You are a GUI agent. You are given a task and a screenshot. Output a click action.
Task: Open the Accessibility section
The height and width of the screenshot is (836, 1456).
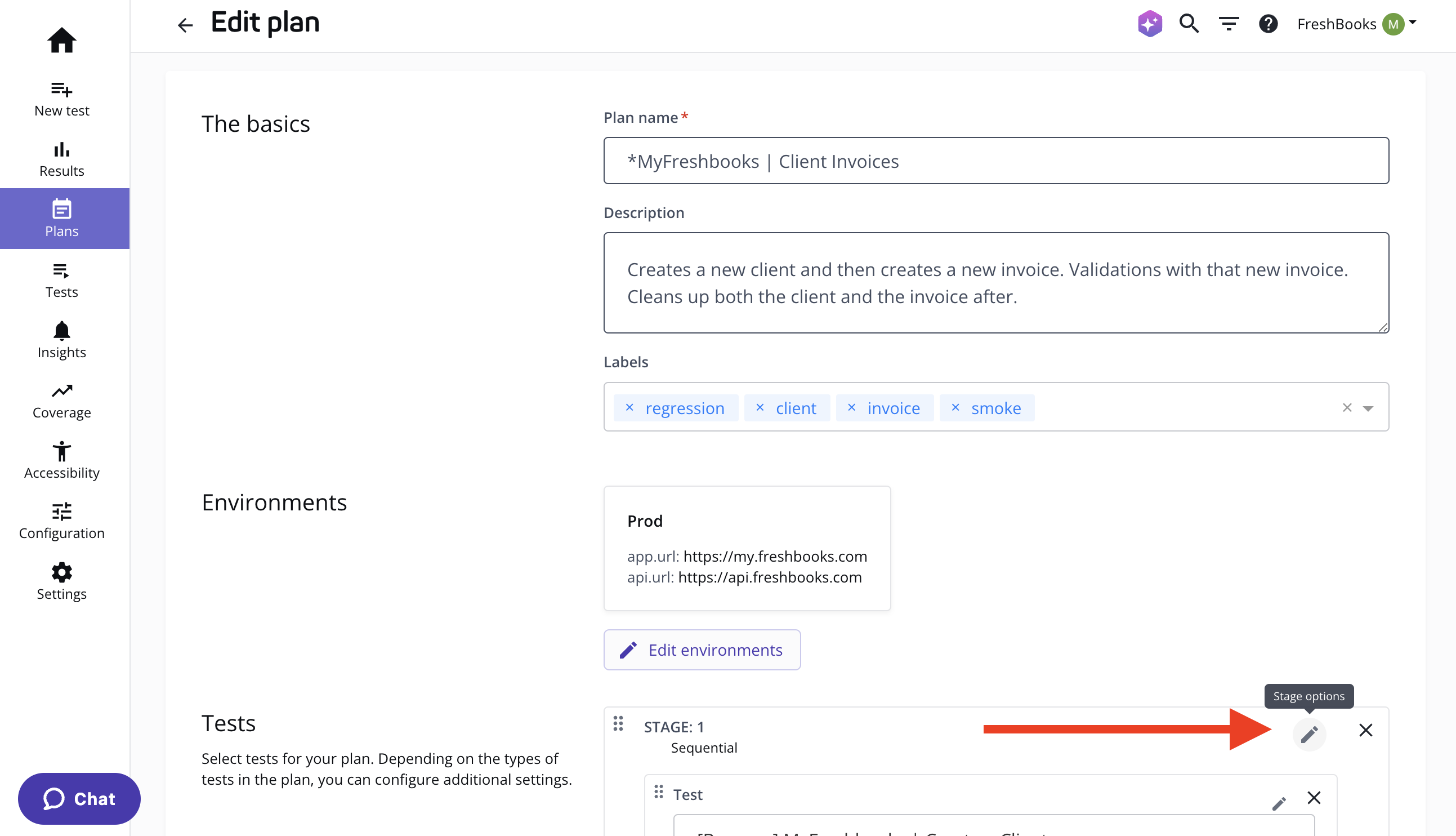[61, 461]
